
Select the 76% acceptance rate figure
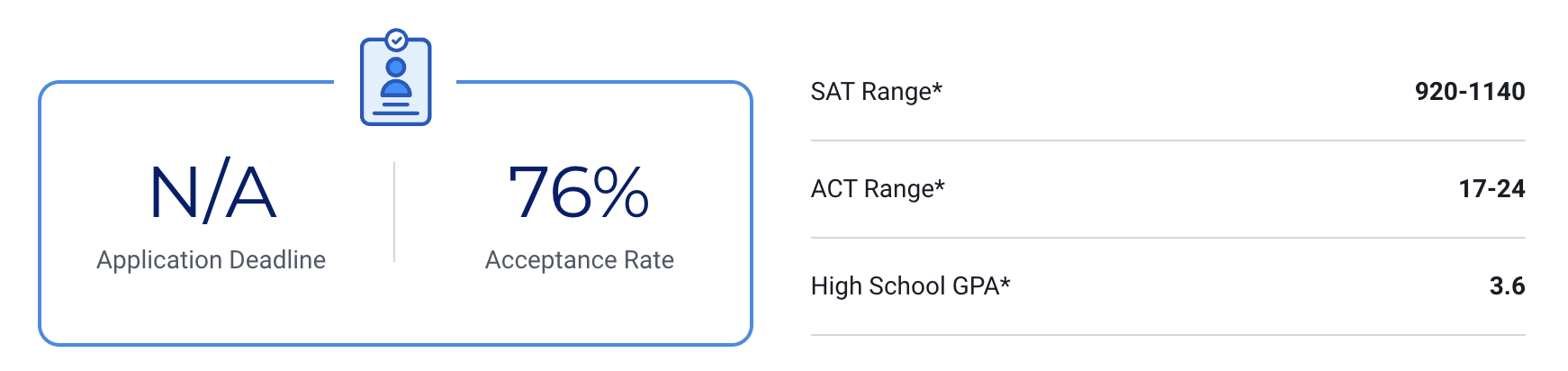pyautogui.click(x=579, y=192)
